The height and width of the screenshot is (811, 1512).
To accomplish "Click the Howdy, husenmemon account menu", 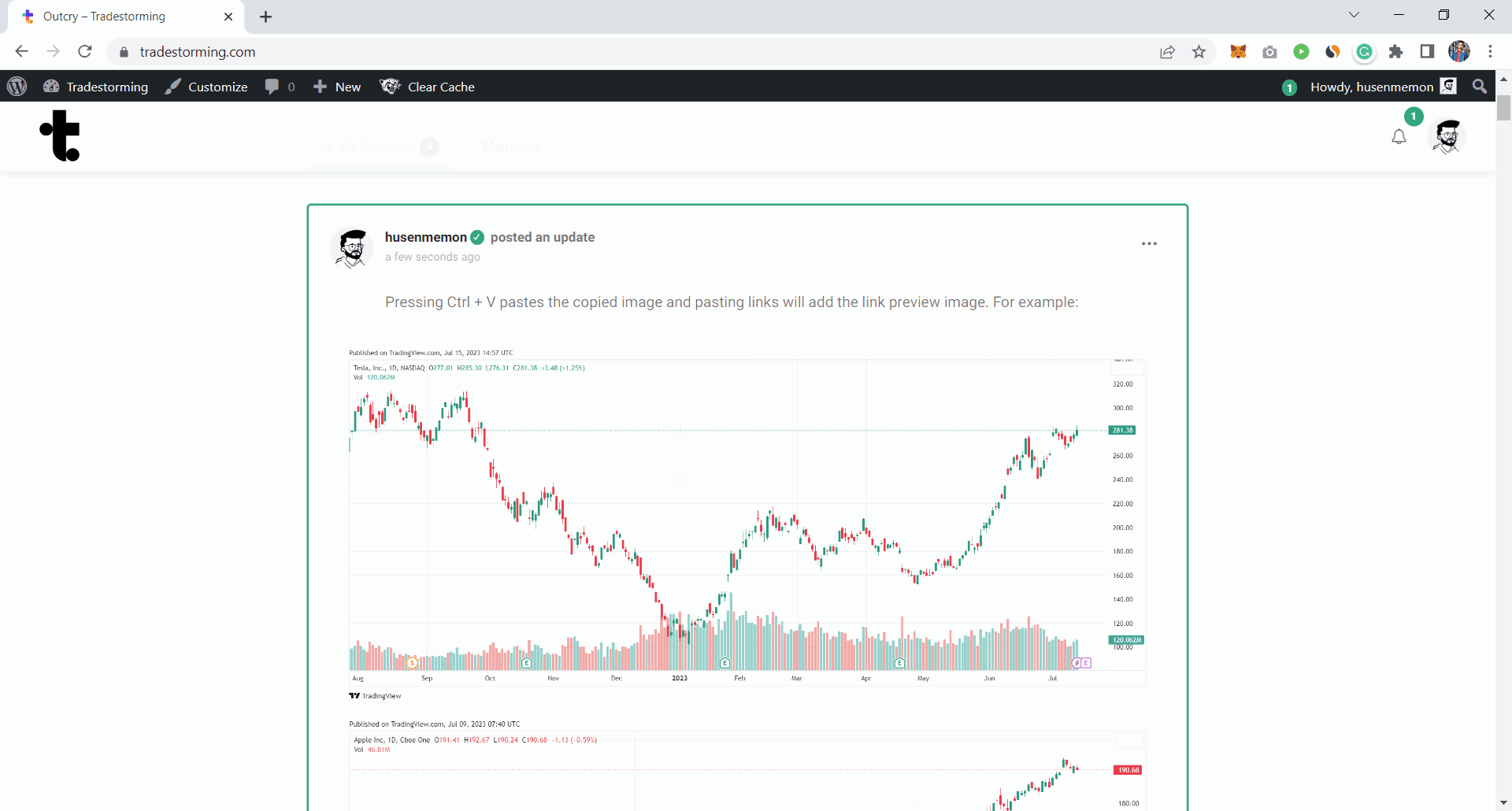I will [1371, 87].
